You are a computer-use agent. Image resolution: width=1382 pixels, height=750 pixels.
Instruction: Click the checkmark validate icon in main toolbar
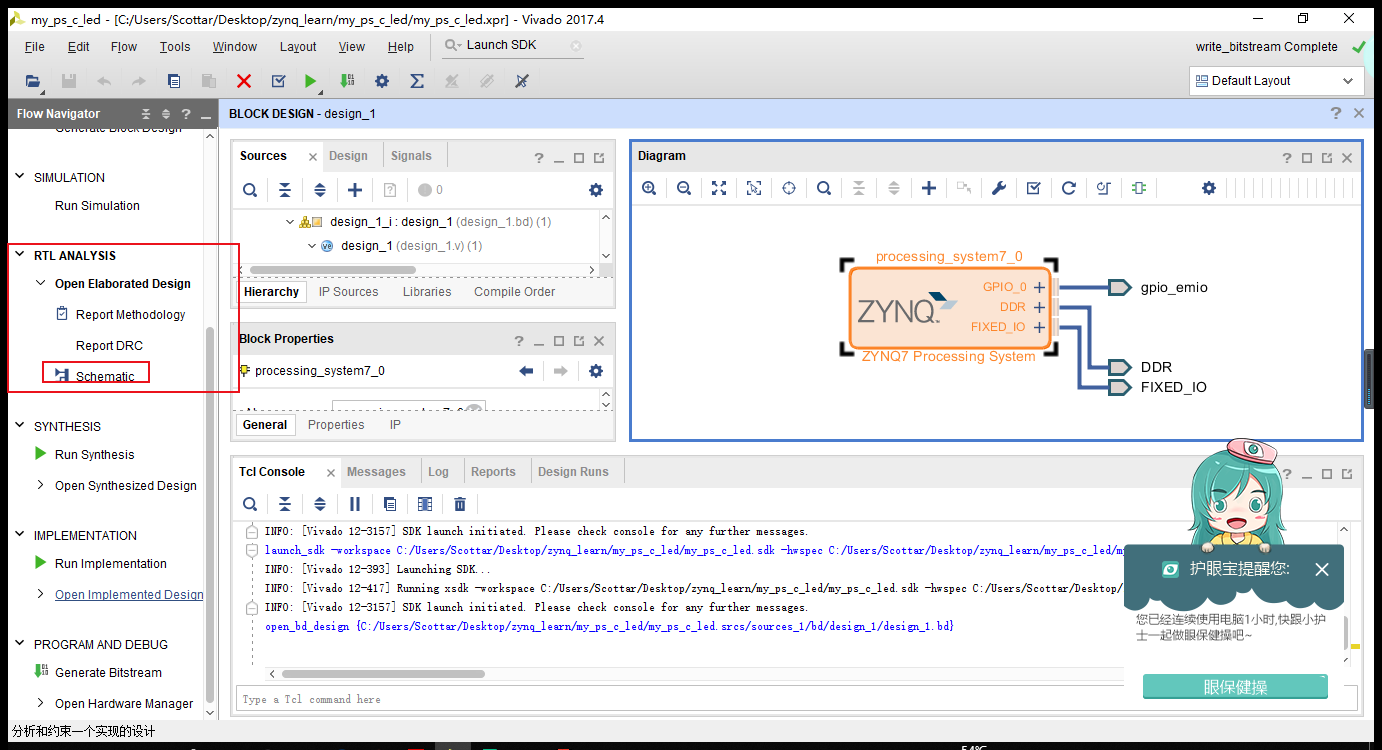point(279,81)
